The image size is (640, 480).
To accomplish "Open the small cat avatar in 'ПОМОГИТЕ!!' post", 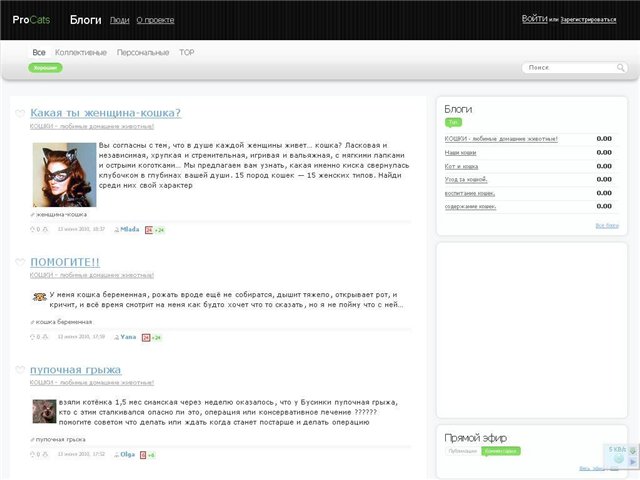I will [40, 297].
